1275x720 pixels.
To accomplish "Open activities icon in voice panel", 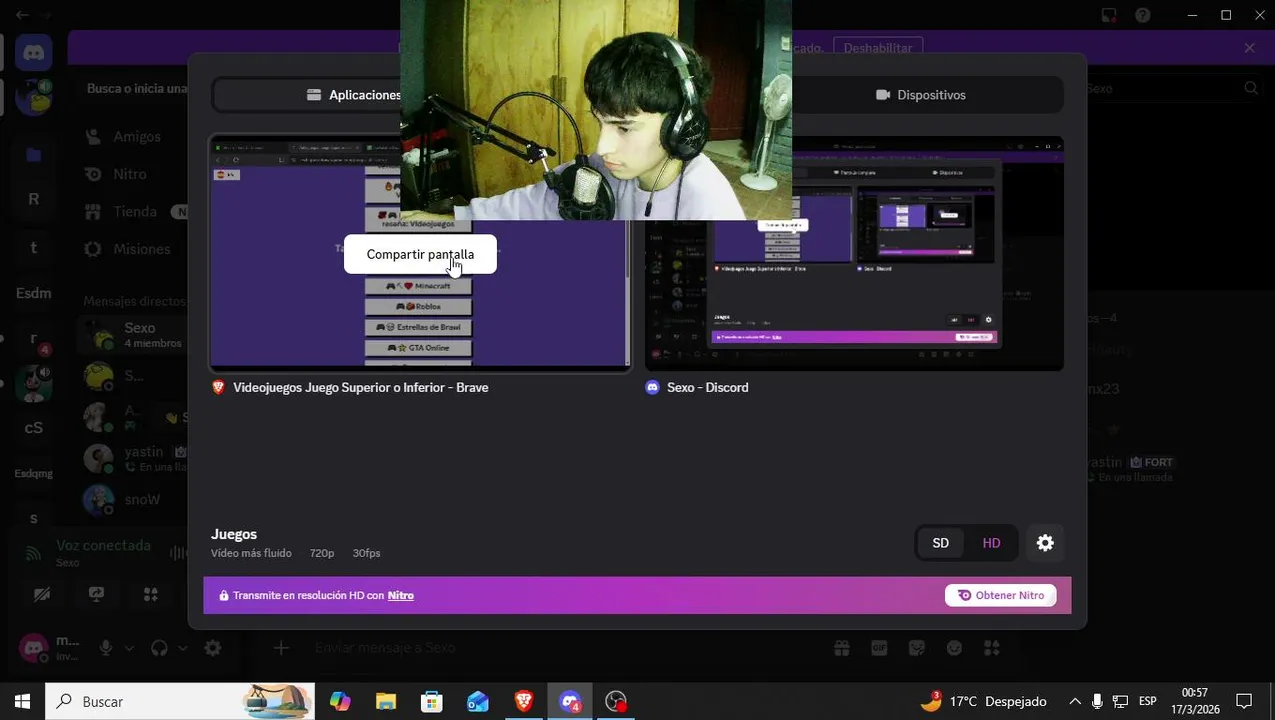I will (151, 594).
